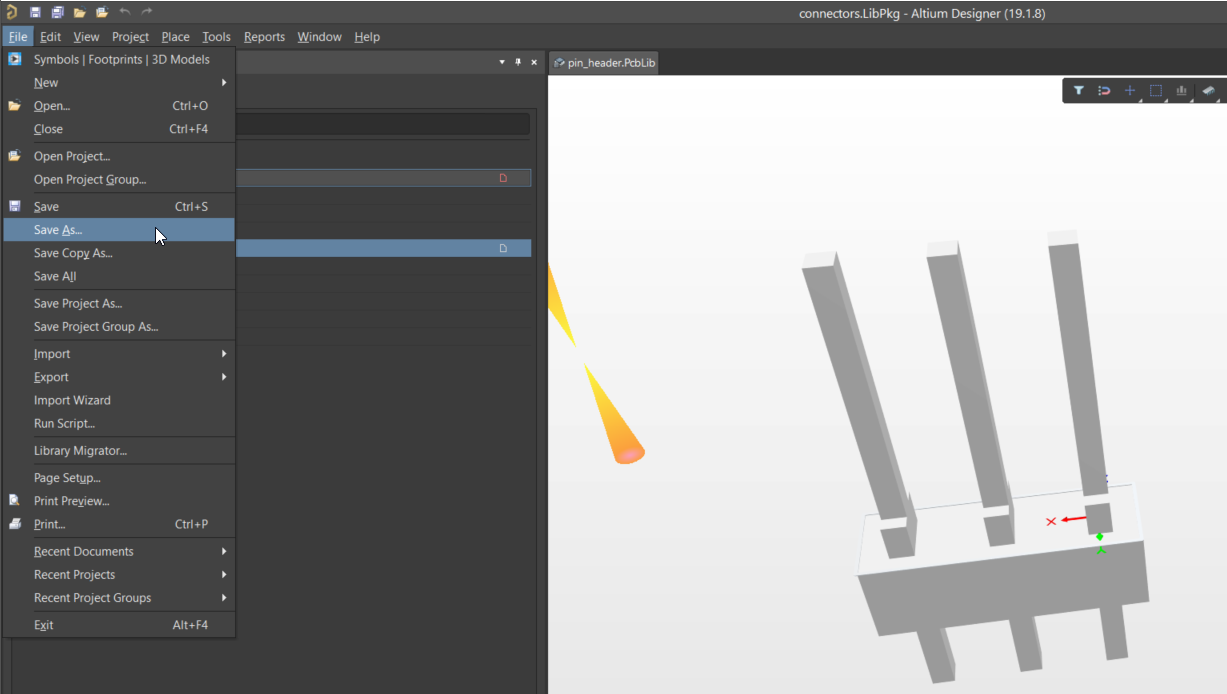Click the dashed rectangle selection icon
The width and height of the screenshot is (1227, 694).
click(x=1156, y=91)
